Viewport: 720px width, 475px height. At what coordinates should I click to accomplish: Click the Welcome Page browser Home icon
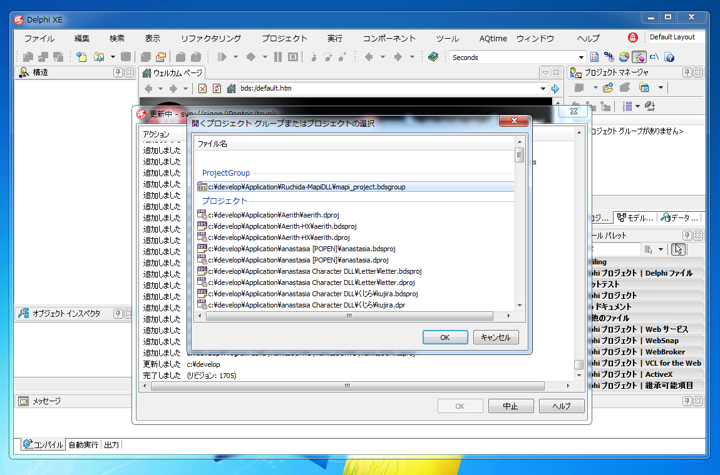(x=231, y=88)
